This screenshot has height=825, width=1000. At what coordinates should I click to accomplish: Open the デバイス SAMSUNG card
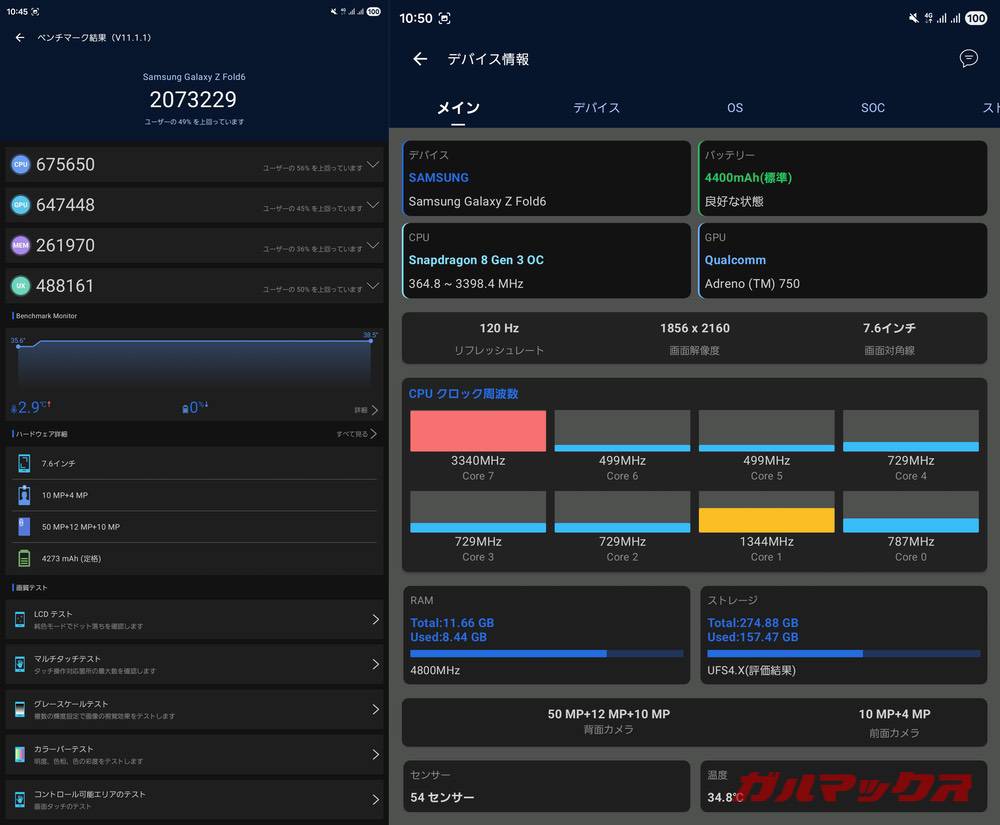[x=547, y=178]
